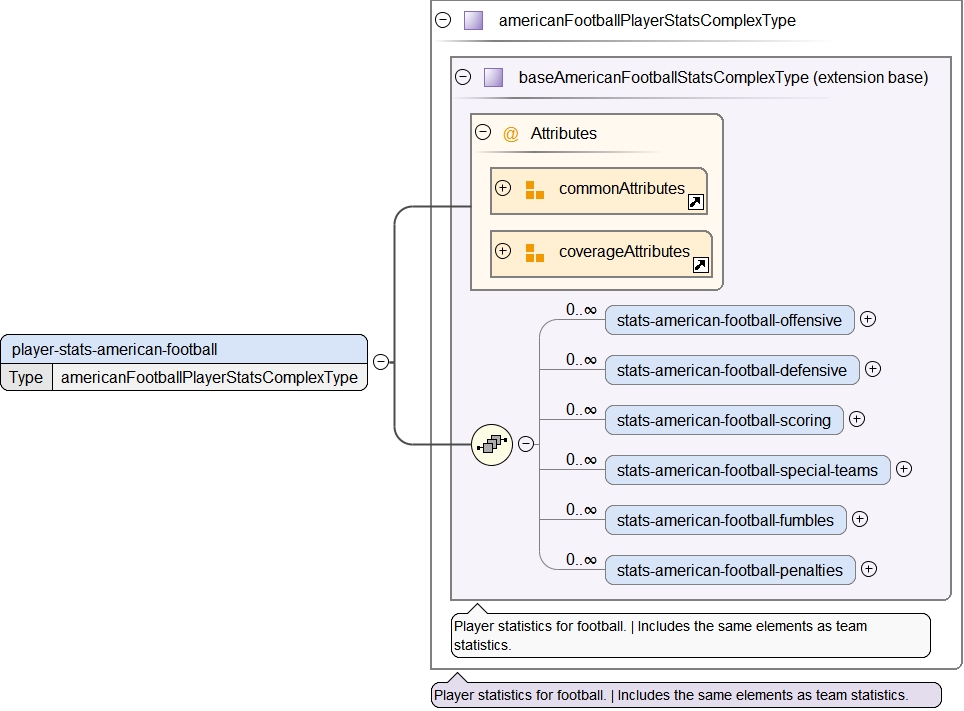This screenshot has height=711, width=964.
Task: Select the stats-american-football-penalties element
Action: pos(729,570)
